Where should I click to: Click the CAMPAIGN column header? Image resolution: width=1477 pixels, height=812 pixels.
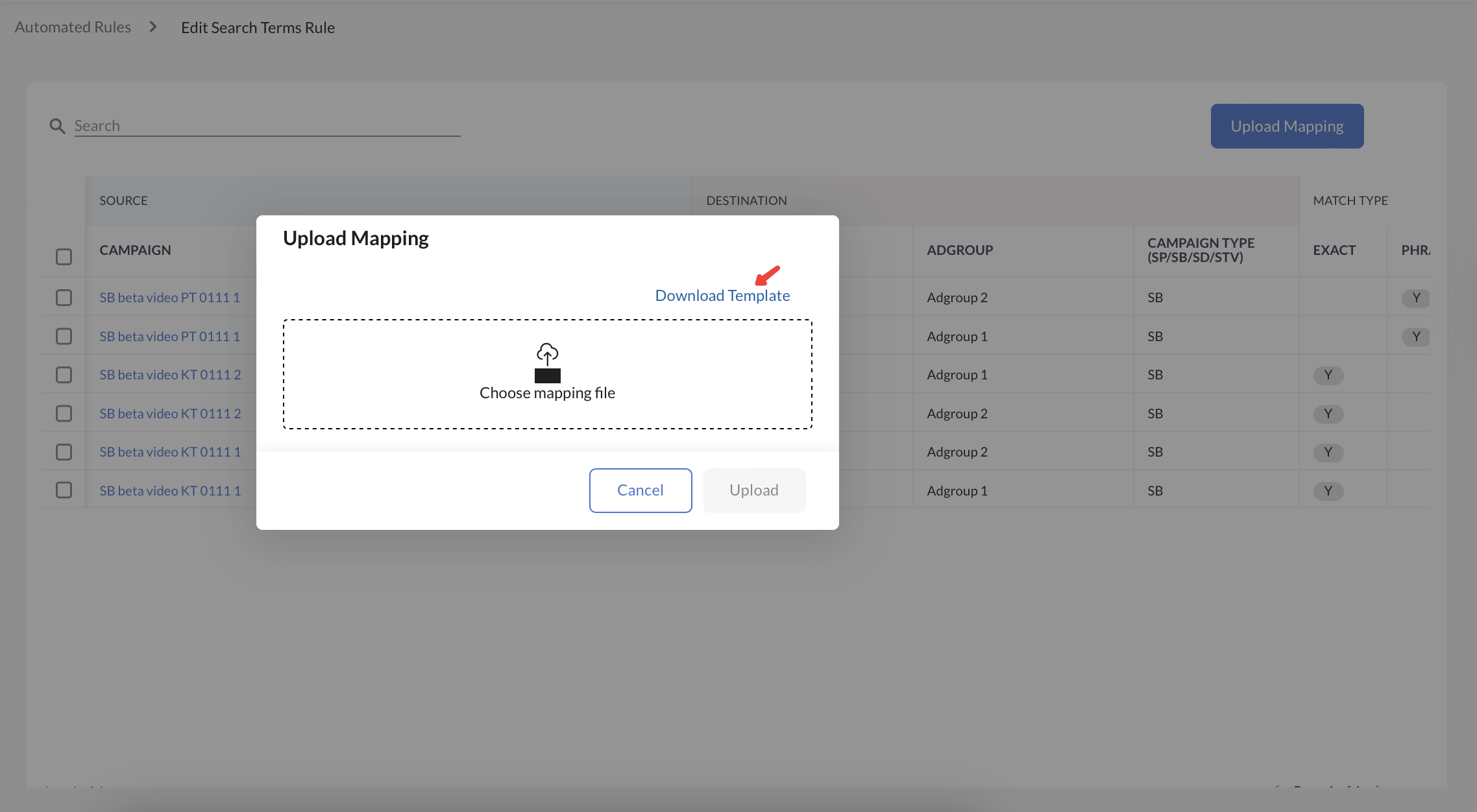(x=135, y=250)
